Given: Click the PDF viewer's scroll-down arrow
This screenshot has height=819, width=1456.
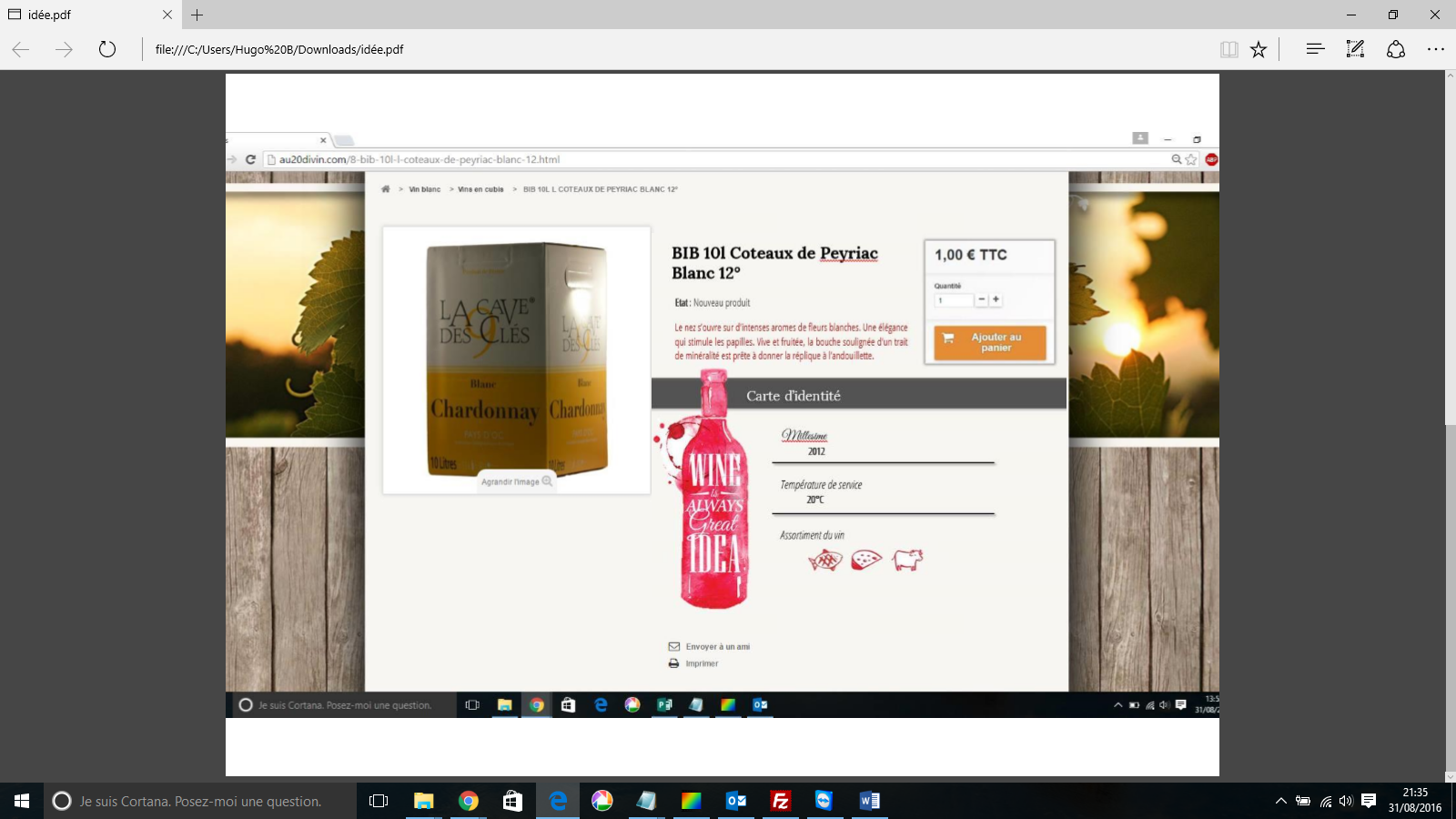Looking at the screenshot, I should tap(1451, 776).
